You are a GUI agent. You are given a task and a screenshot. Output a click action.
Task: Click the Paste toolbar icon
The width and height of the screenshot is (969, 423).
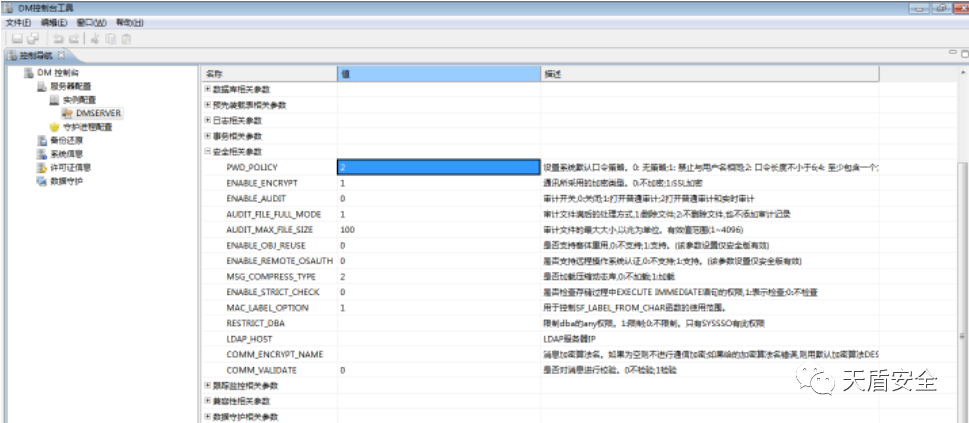pos(126,38)
